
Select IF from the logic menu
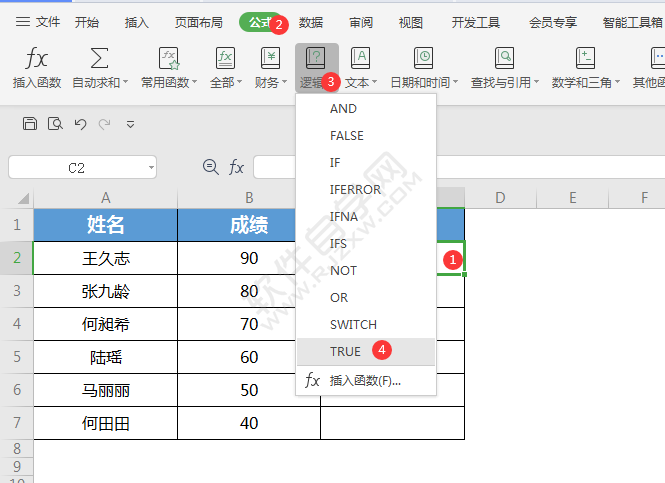(x=366, y=163)
